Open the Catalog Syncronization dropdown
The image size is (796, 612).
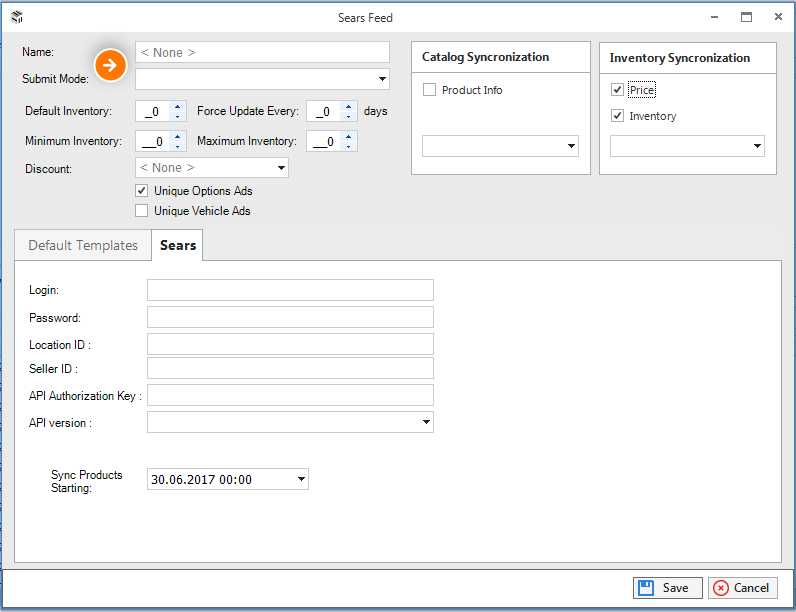pyautogui.click(x=571, y=146)
